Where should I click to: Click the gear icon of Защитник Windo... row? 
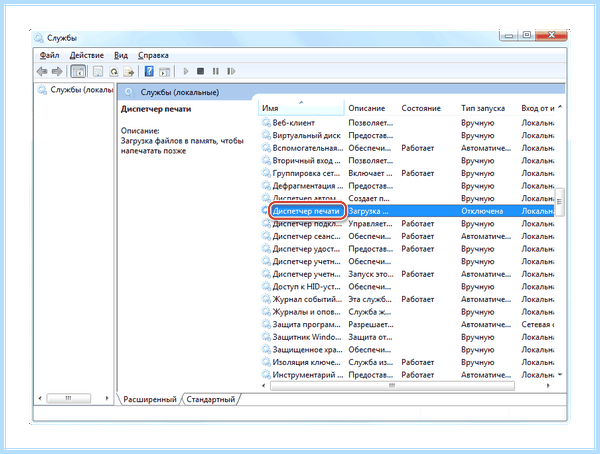click(266, 337)
